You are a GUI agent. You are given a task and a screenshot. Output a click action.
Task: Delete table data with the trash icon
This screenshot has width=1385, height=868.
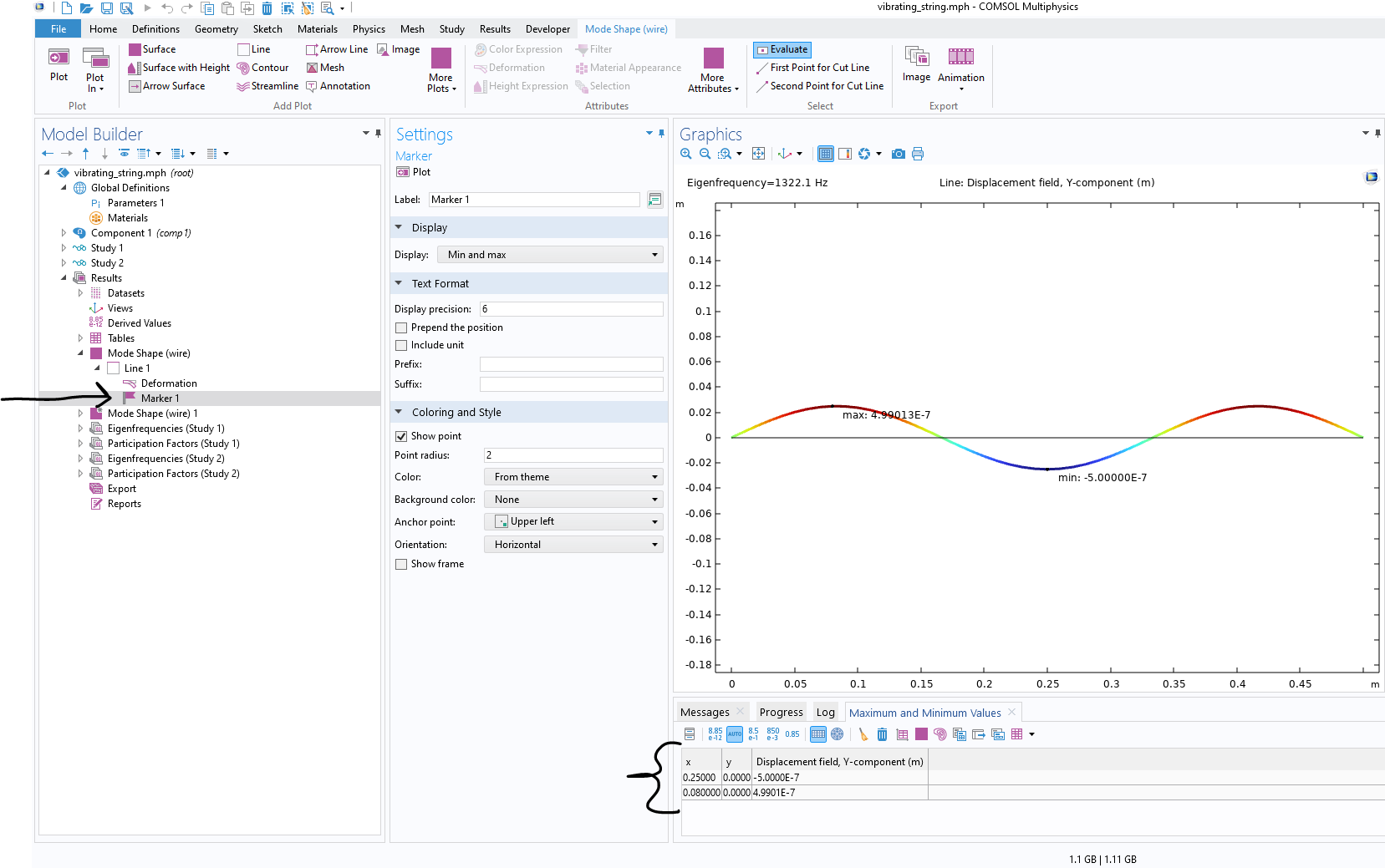click(x=882, y=734)
